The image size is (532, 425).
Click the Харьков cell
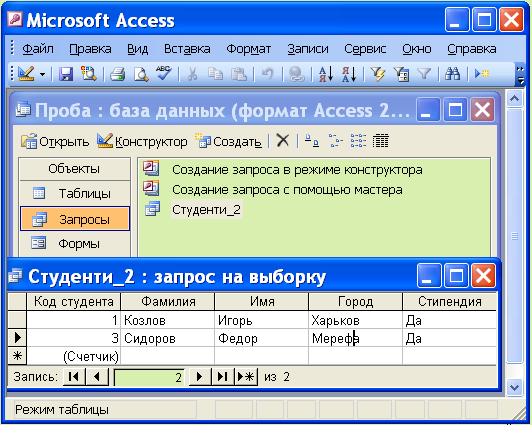click(356, 320)
